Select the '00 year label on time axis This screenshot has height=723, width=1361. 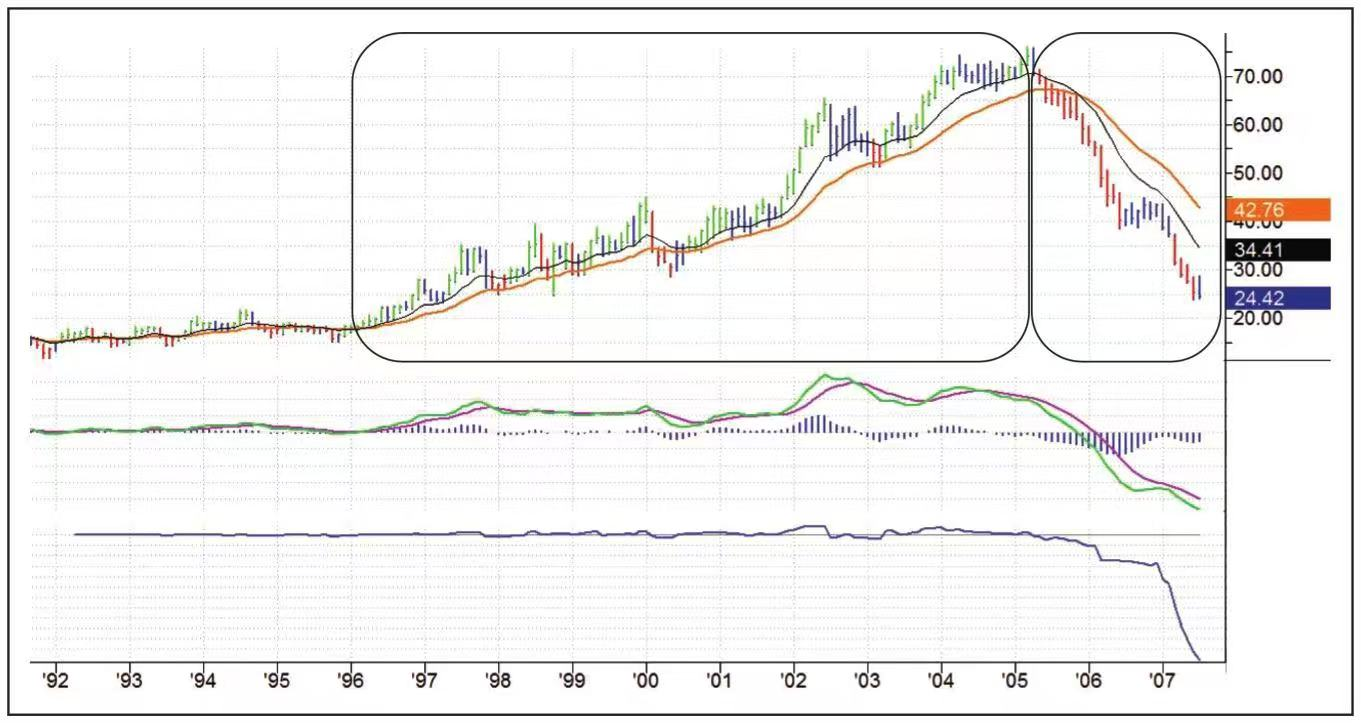pos(646,682)
